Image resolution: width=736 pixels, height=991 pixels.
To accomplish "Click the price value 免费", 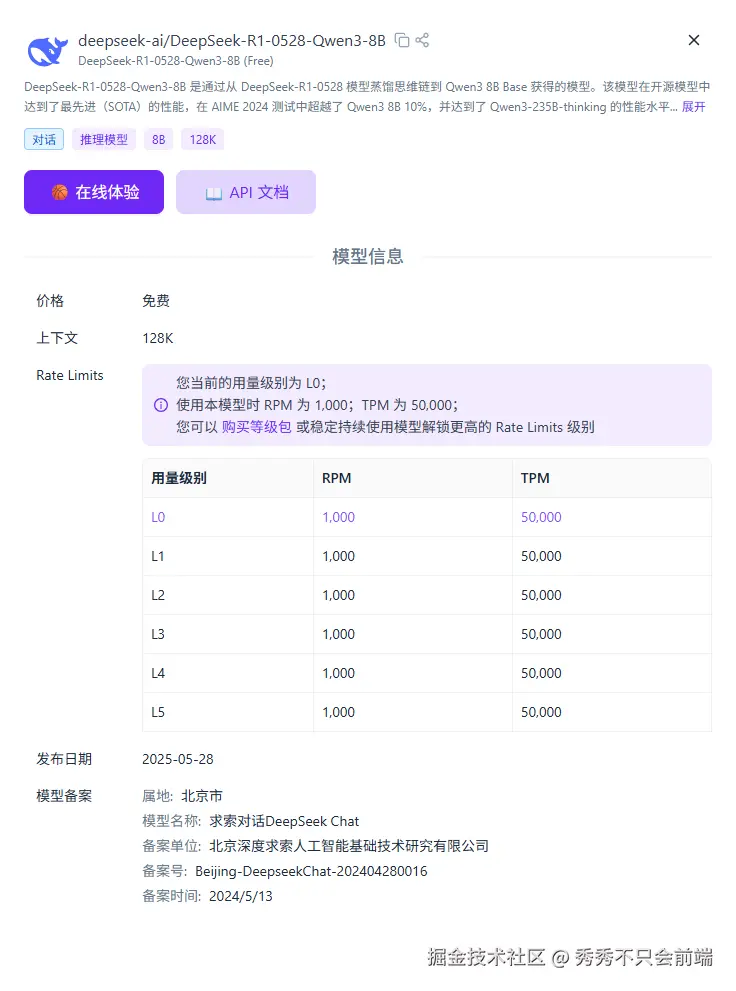I will pos(156,301).
